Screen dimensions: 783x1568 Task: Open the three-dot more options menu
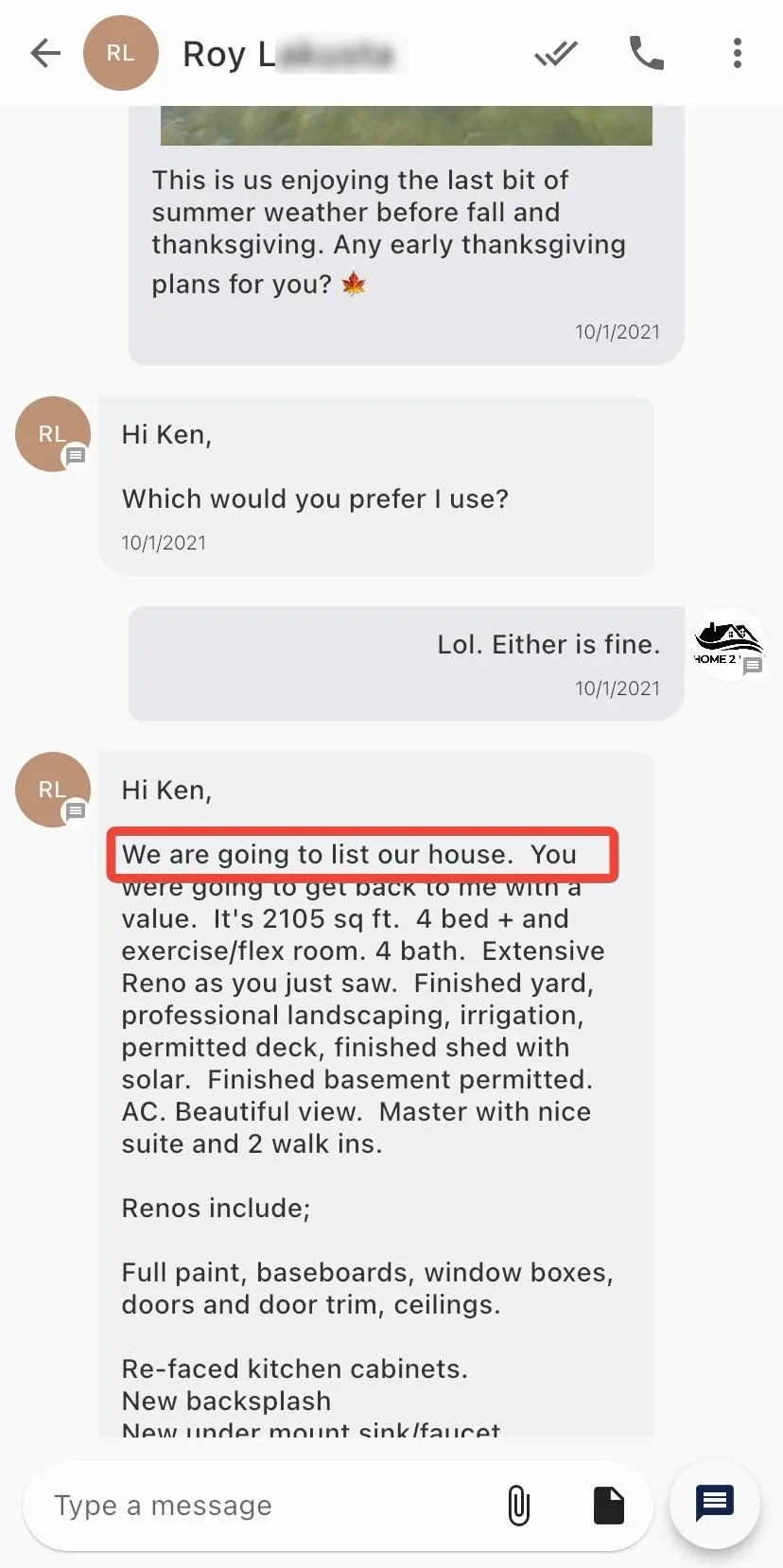coord(737,54)
